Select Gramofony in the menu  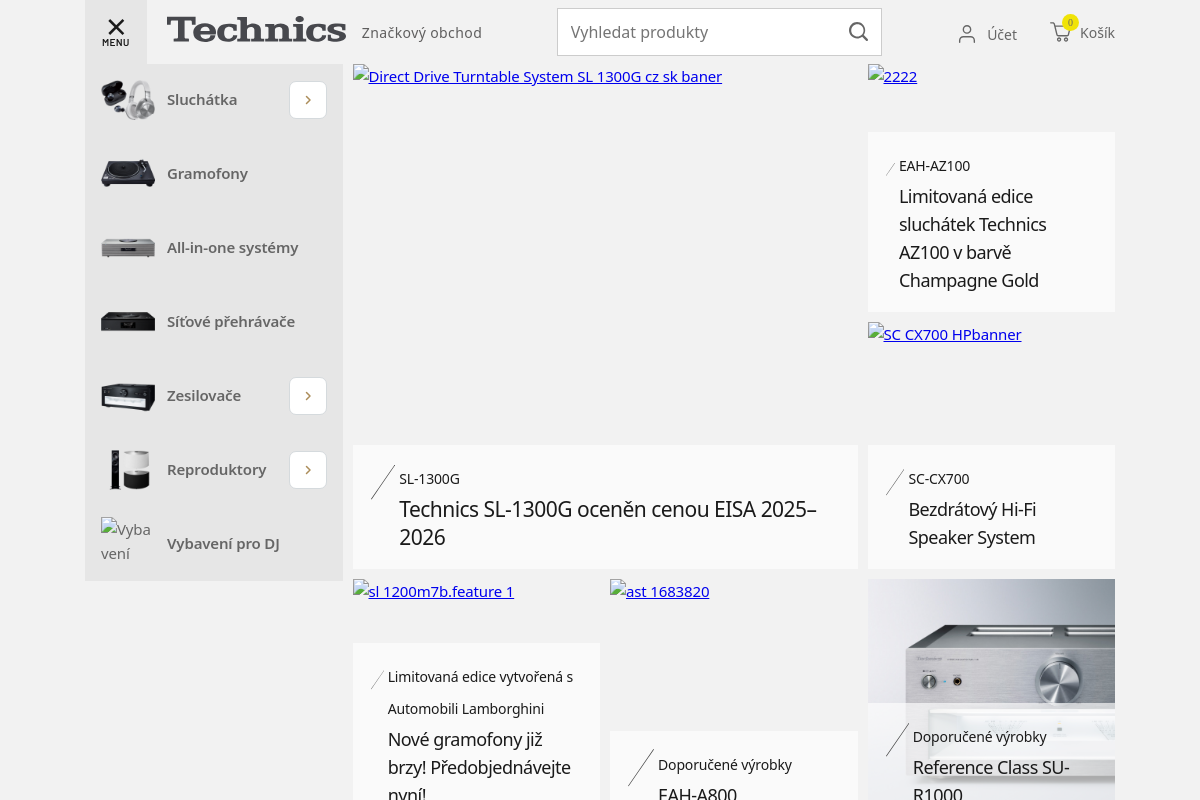pos(207,174)
